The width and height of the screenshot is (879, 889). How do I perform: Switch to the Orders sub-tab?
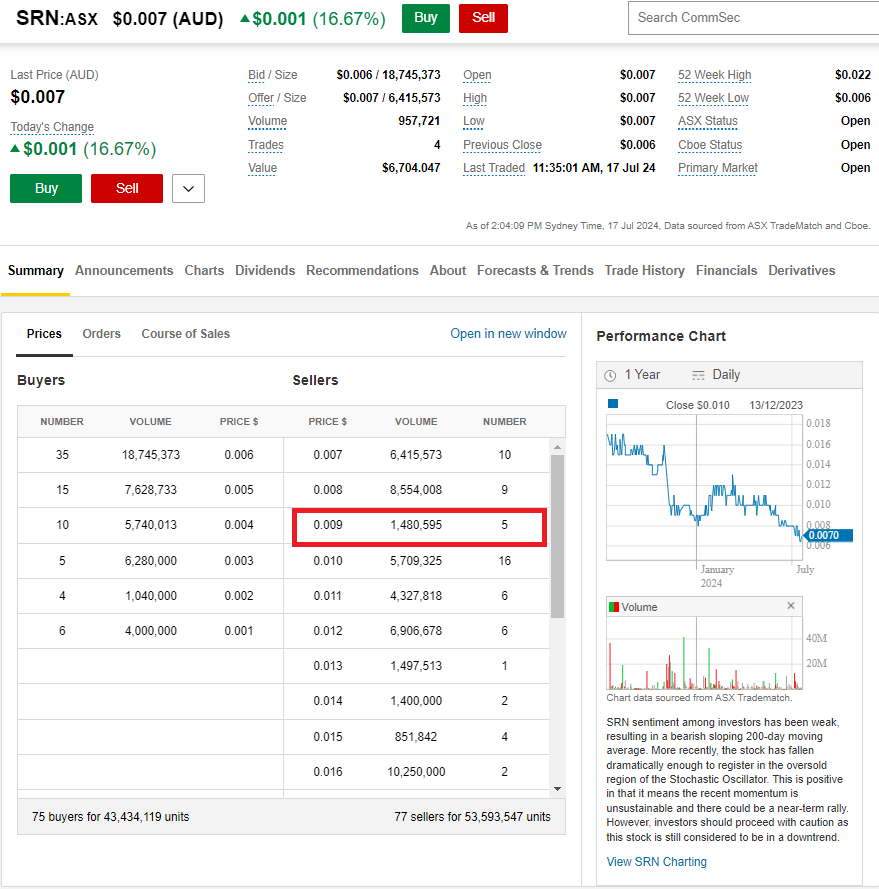pyautogui.click(x=102, y=334)
